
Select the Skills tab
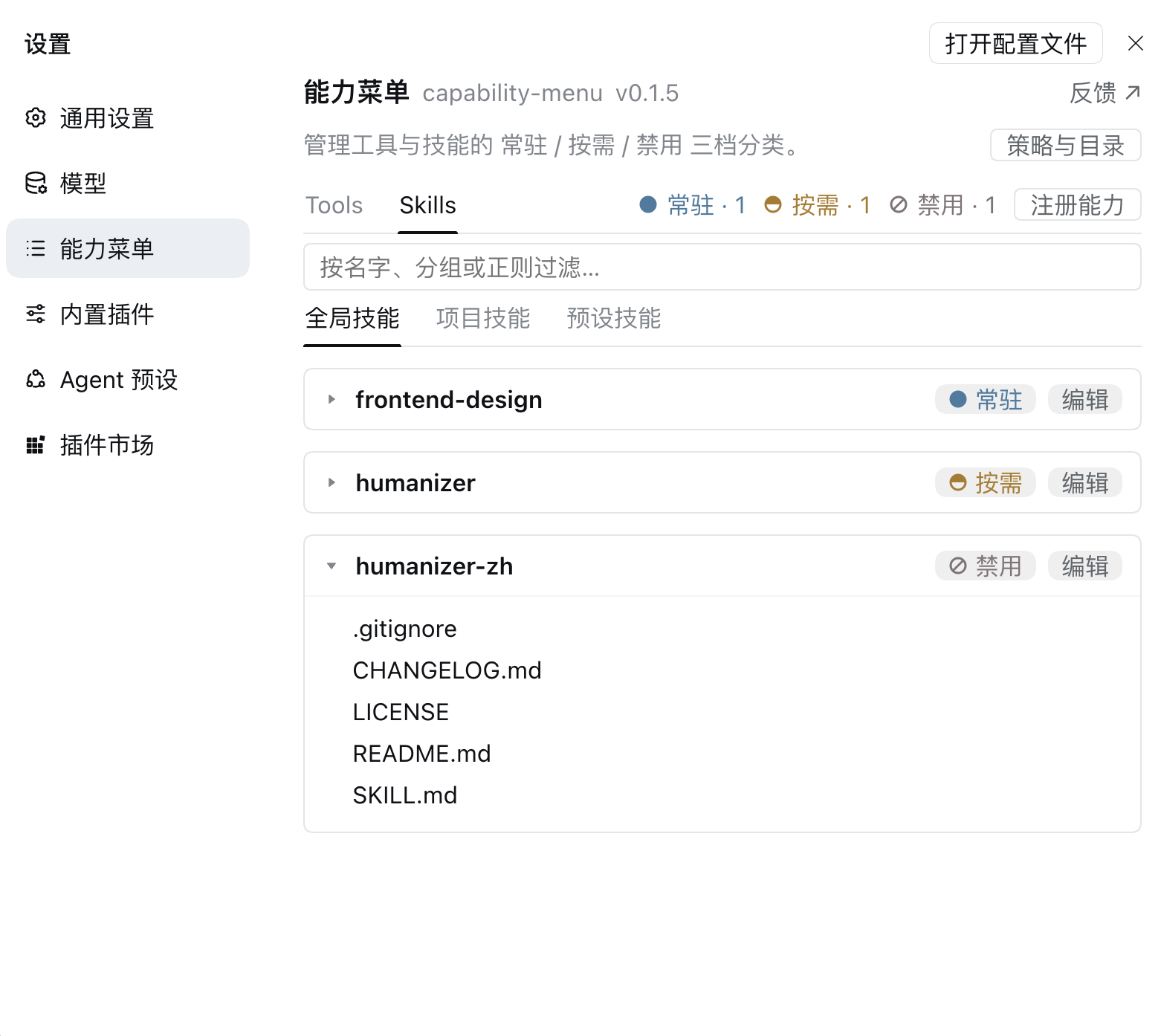(x=427, y=205)
